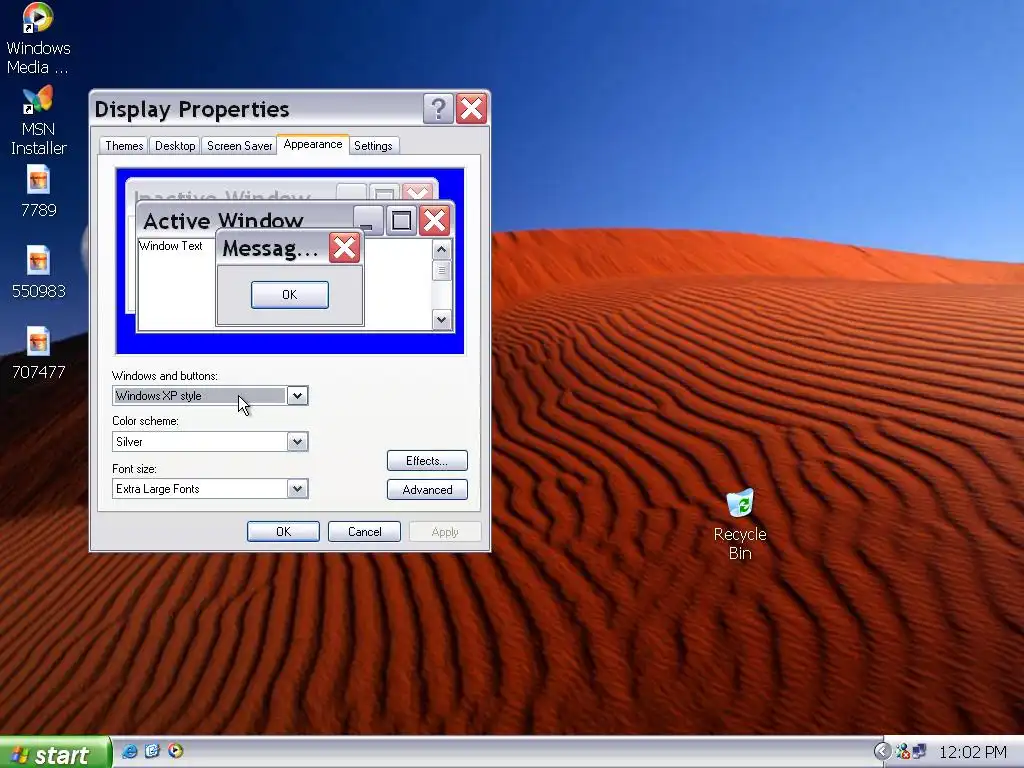Viewport: 1024px width, 768px height.
Task: Open the Effects dialog
Action: click(427, 460)
